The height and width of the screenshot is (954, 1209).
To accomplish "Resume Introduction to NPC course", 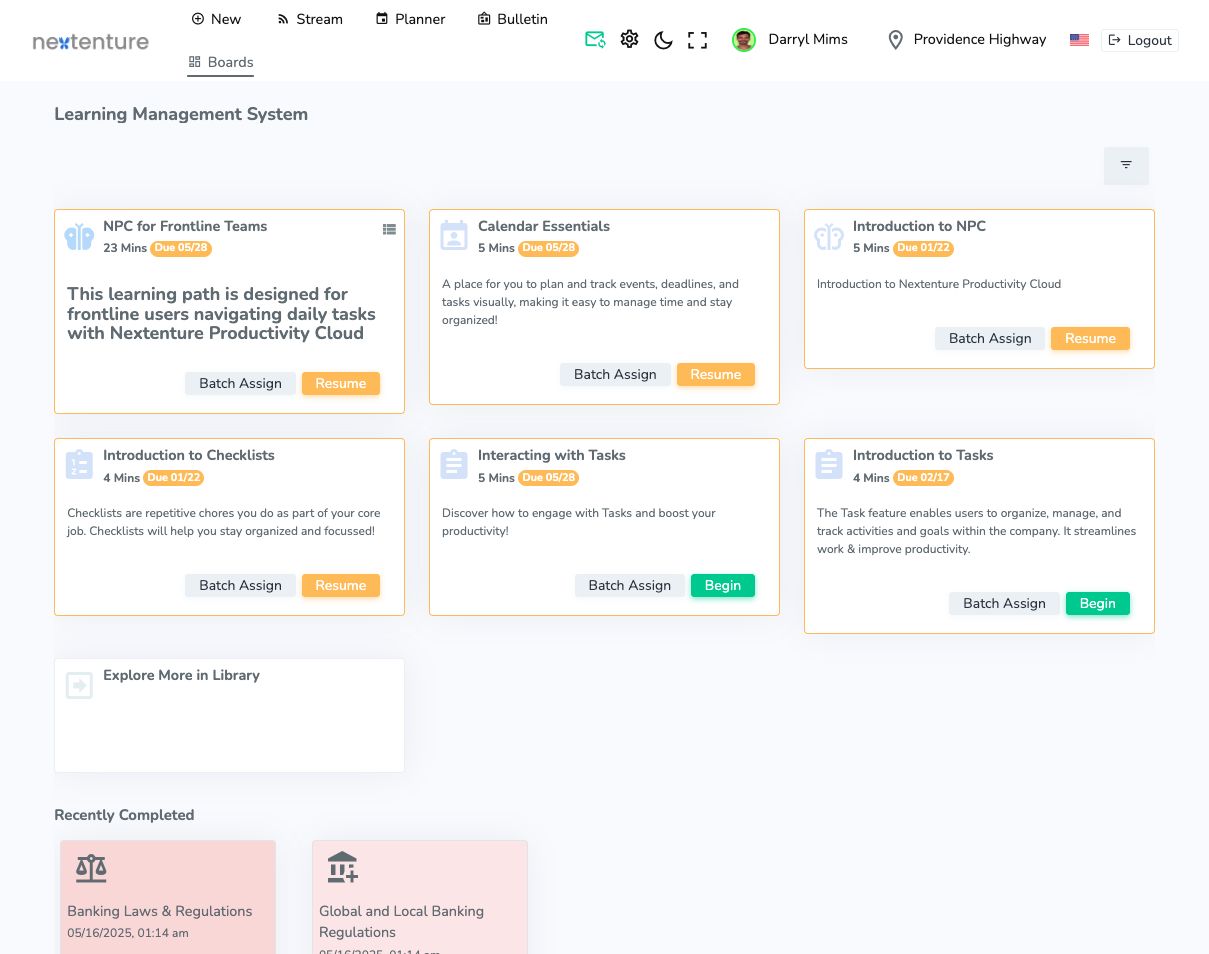I will pos(1090,338).
